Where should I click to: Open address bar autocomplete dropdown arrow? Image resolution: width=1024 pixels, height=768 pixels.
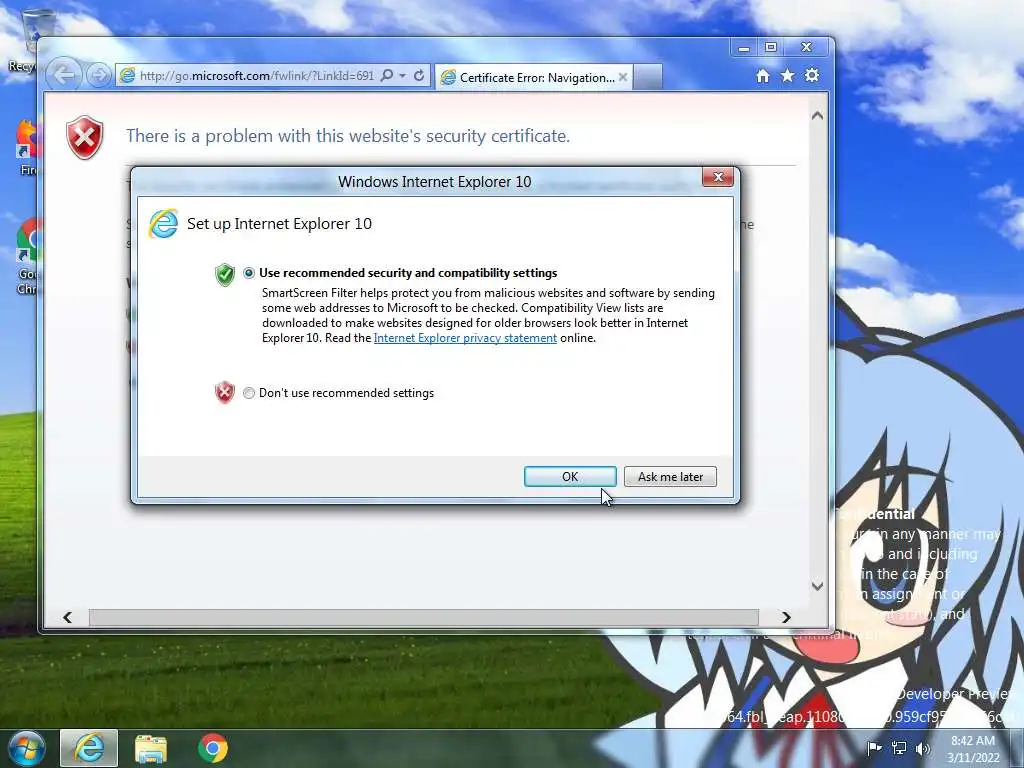pos(403,76)
